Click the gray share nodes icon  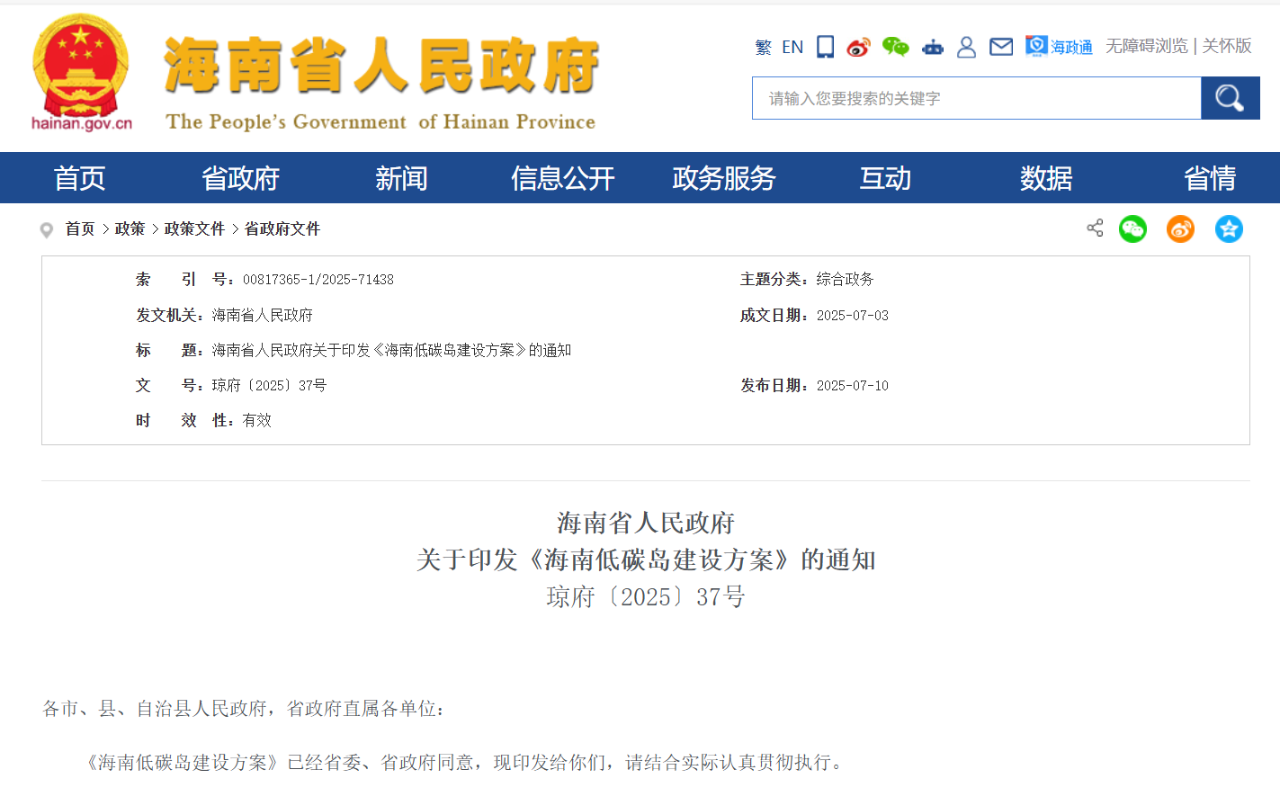pyautogui.click(x=1095, y=228)
